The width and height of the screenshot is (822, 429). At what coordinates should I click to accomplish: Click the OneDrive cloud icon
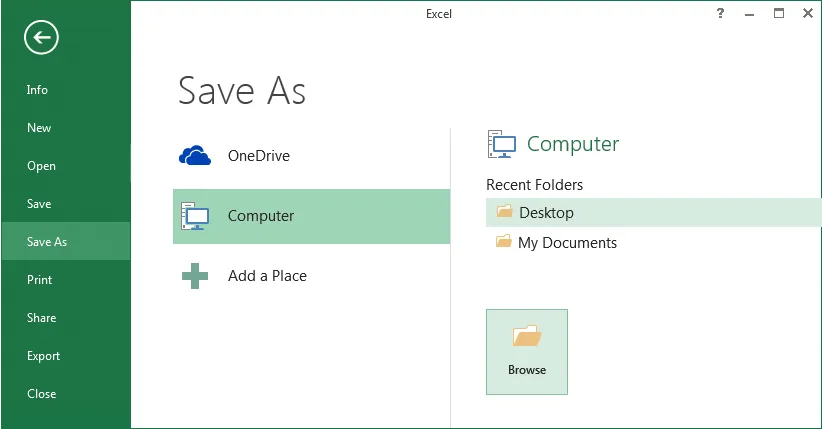pyautogui.click(x=195, y=156)
